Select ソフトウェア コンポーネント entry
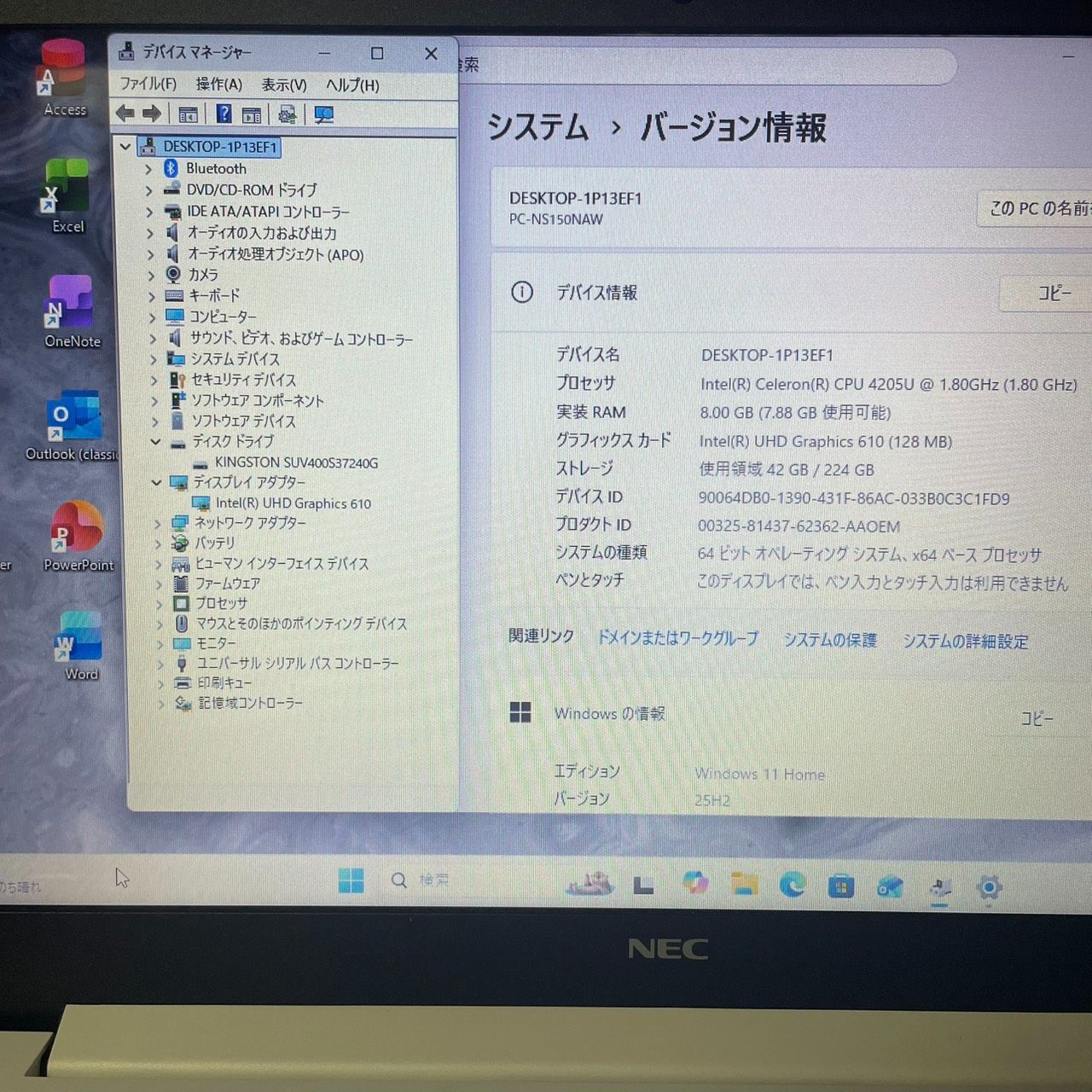The height and width of the screenshot is (1092, 1092). 258,400
